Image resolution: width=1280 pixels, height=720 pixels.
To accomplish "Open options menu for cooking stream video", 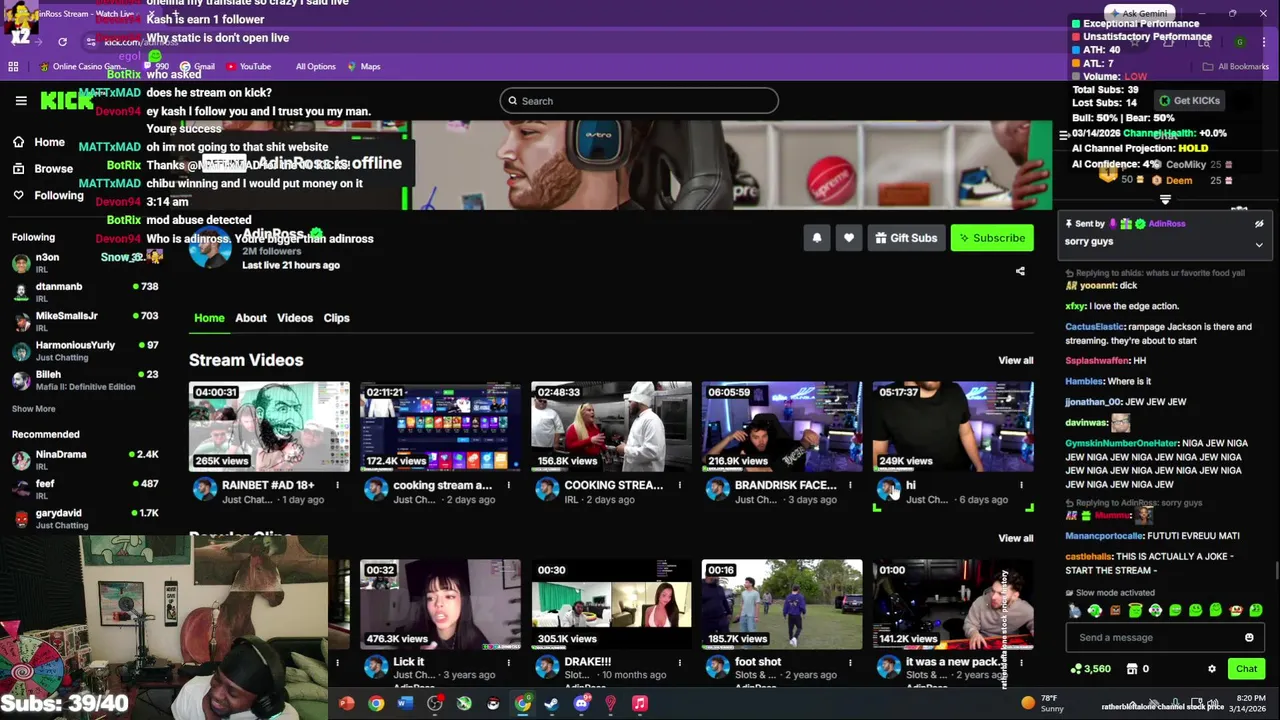I will [x=508, y=485].
